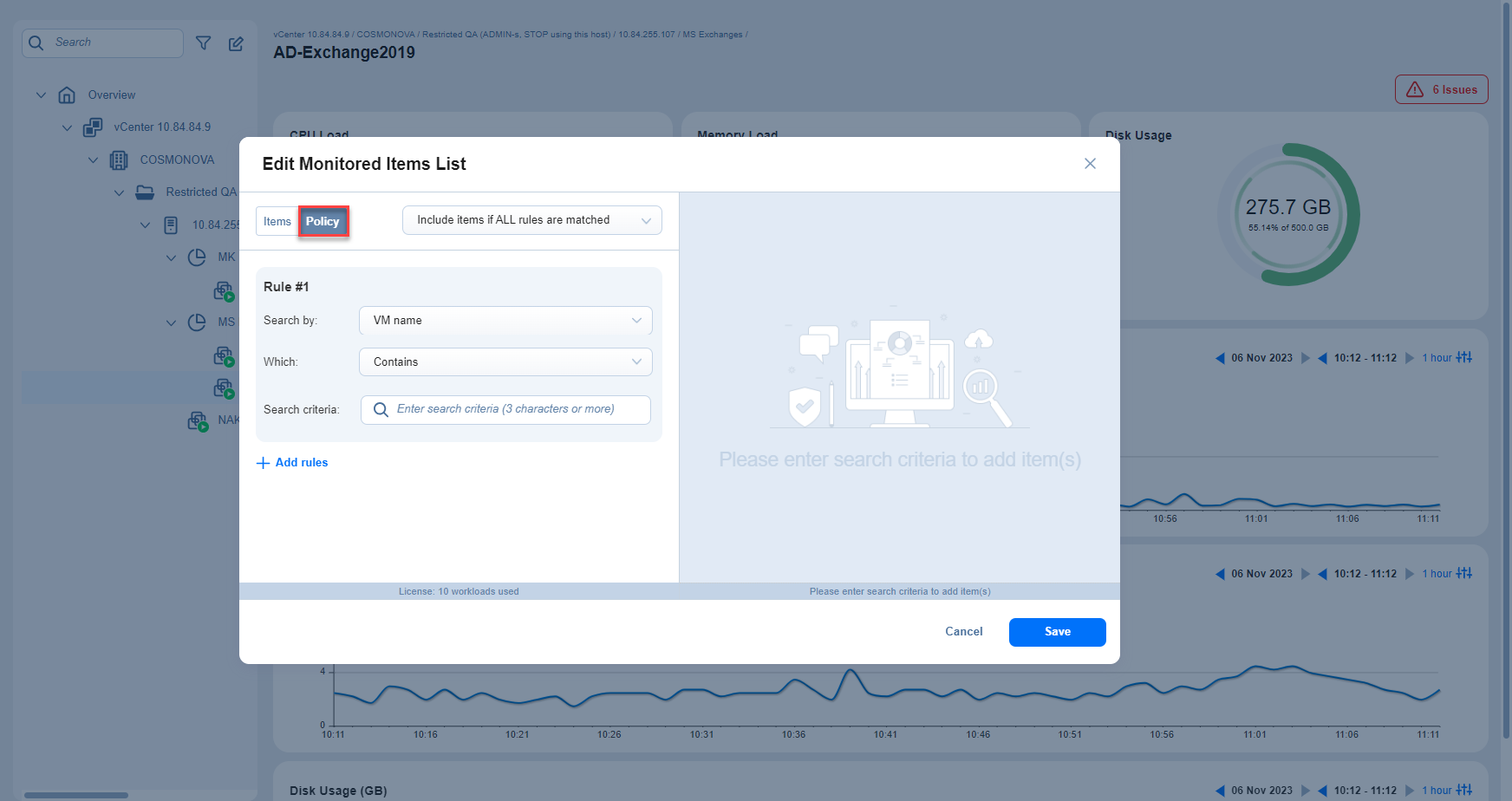The width and height of the screenshot is (1512, 801).
Task: Click the COSMONOVA datacenter building icon
Action: tap(119, 160)
